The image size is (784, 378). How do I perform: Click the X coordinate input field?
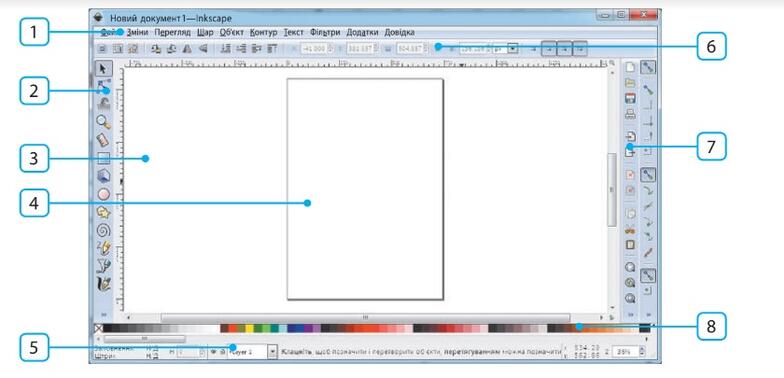click(317, 49)
